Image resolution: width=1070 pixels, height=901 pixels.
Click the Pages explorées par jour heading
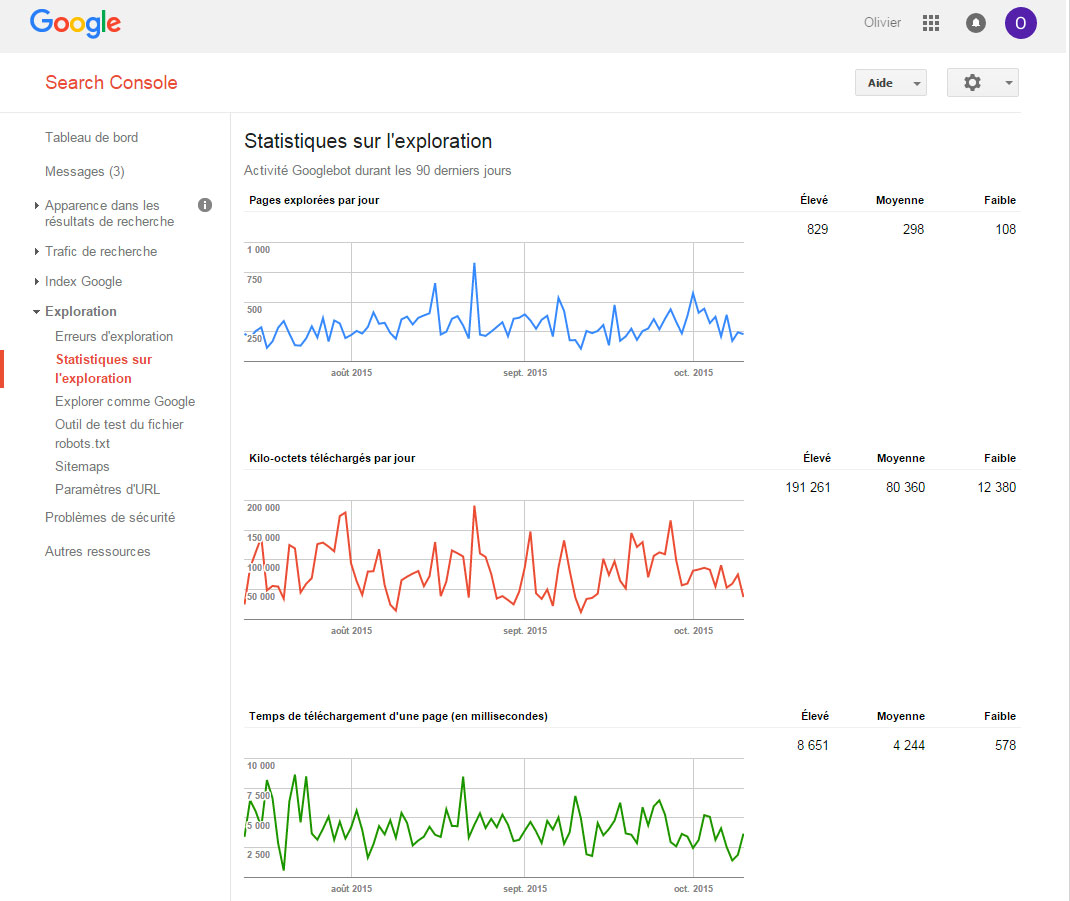pyautogui.click(x=314, y=200)
